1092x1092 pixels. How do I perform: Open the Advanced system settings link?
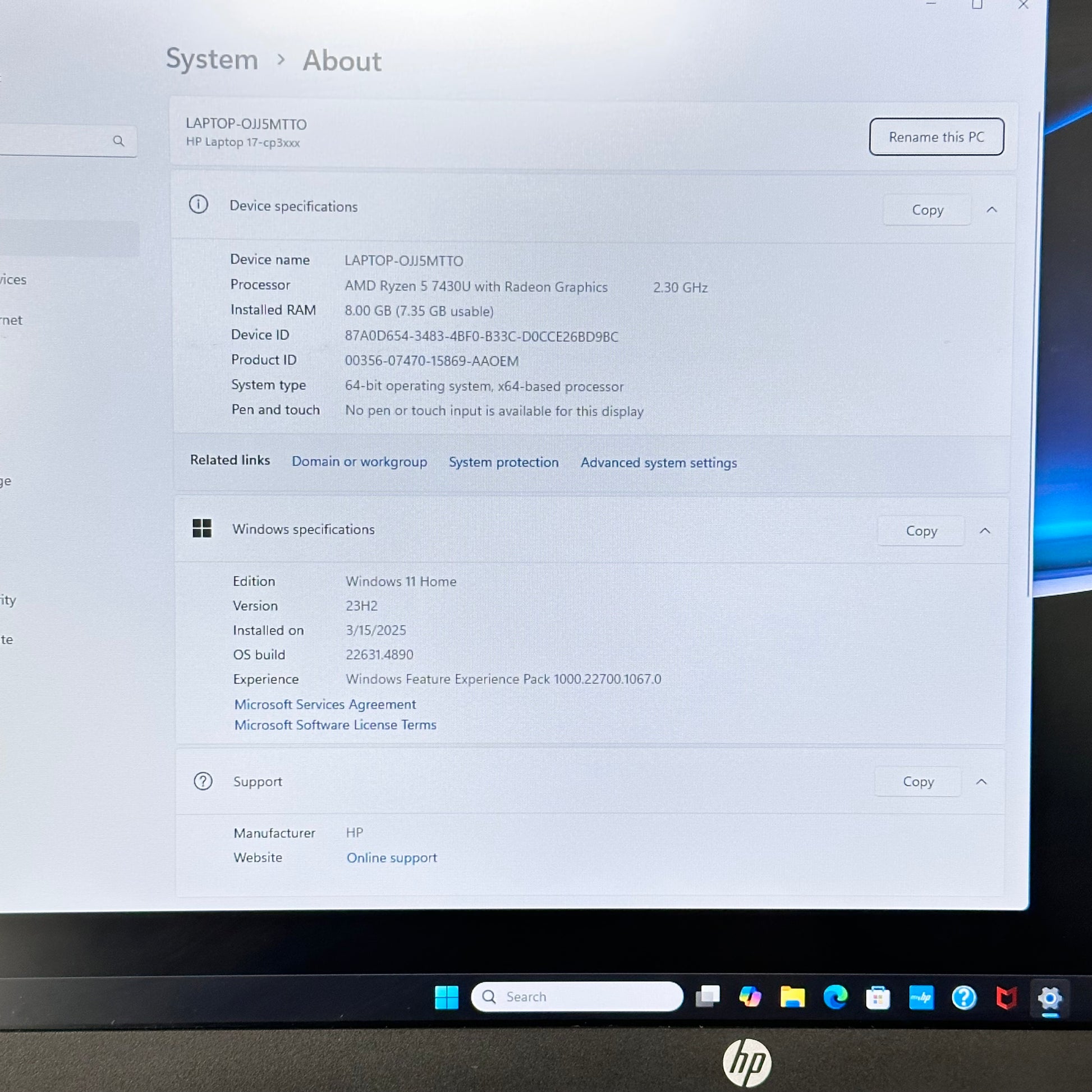pyautogui.click(x=658, y=463)
